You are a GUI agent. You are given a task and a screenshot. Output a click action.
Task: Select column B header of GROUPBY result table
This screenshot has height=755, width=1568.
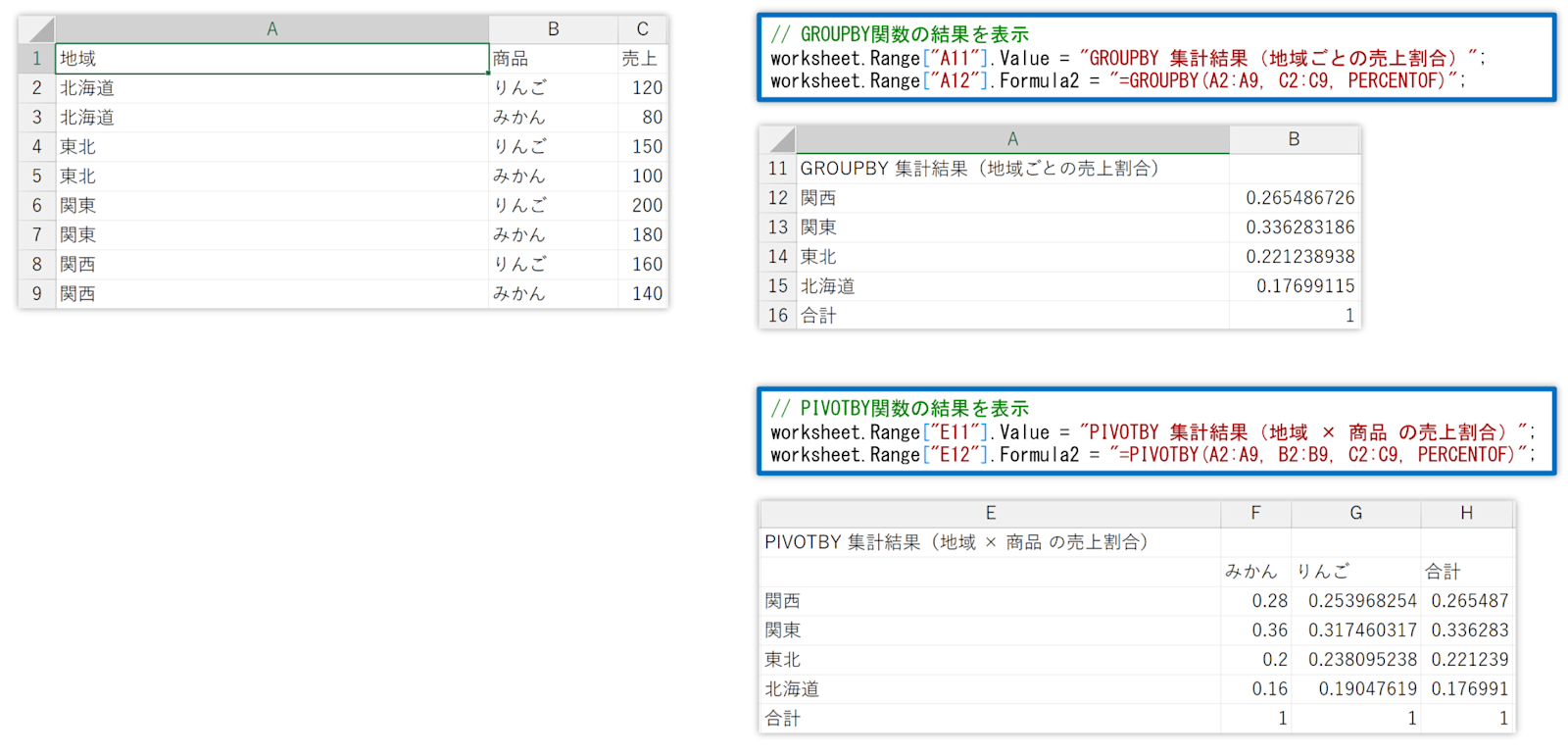1295,139
